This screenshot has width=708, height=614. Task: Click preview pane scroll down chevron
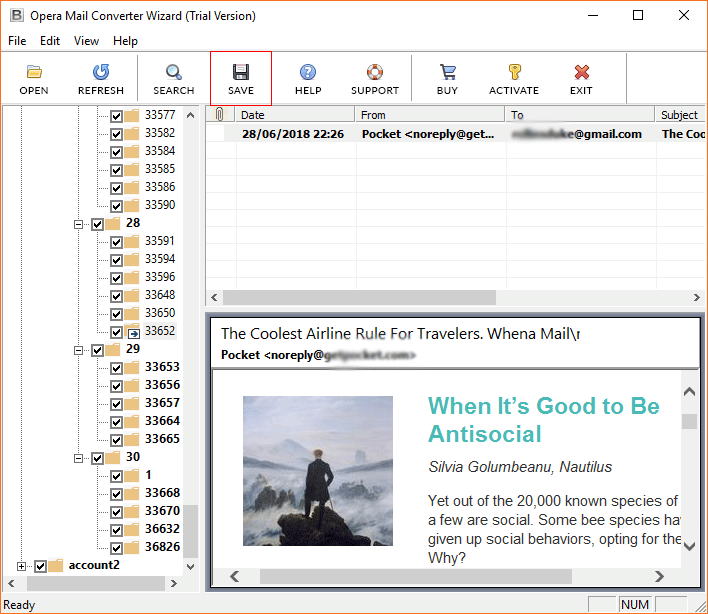(689, 547)
